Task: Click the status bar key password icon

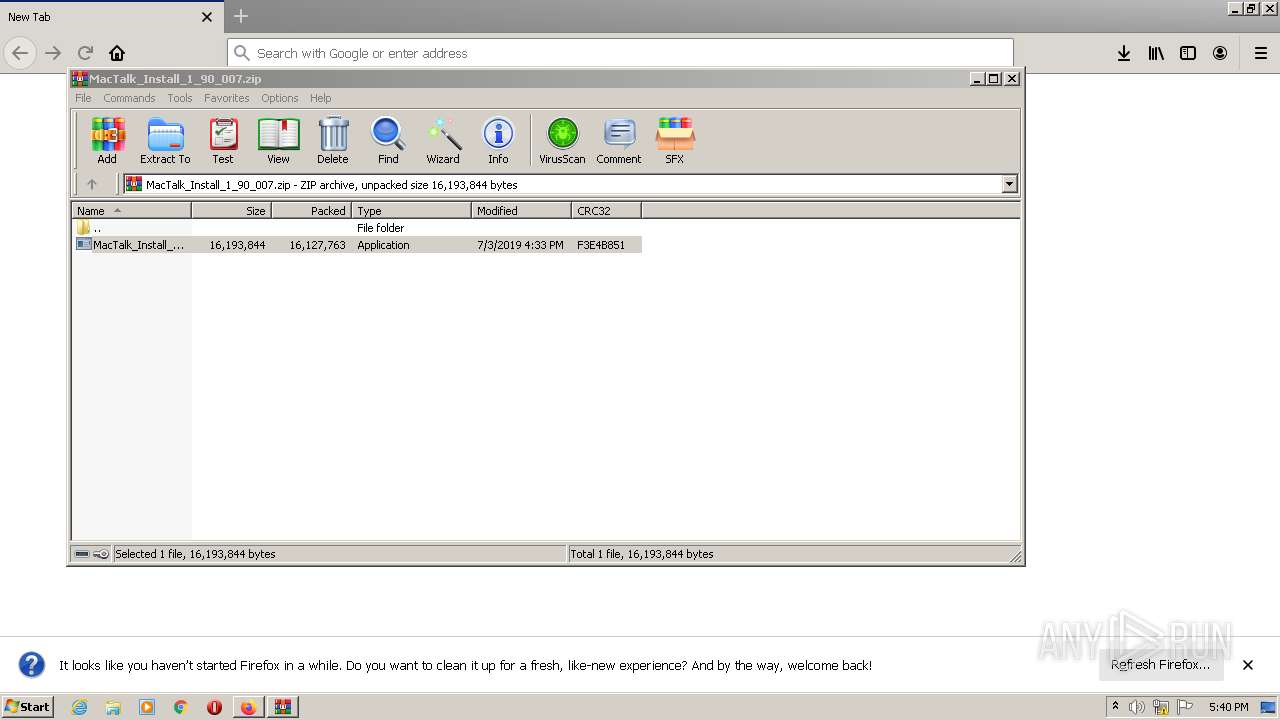Action: point(101,554)
